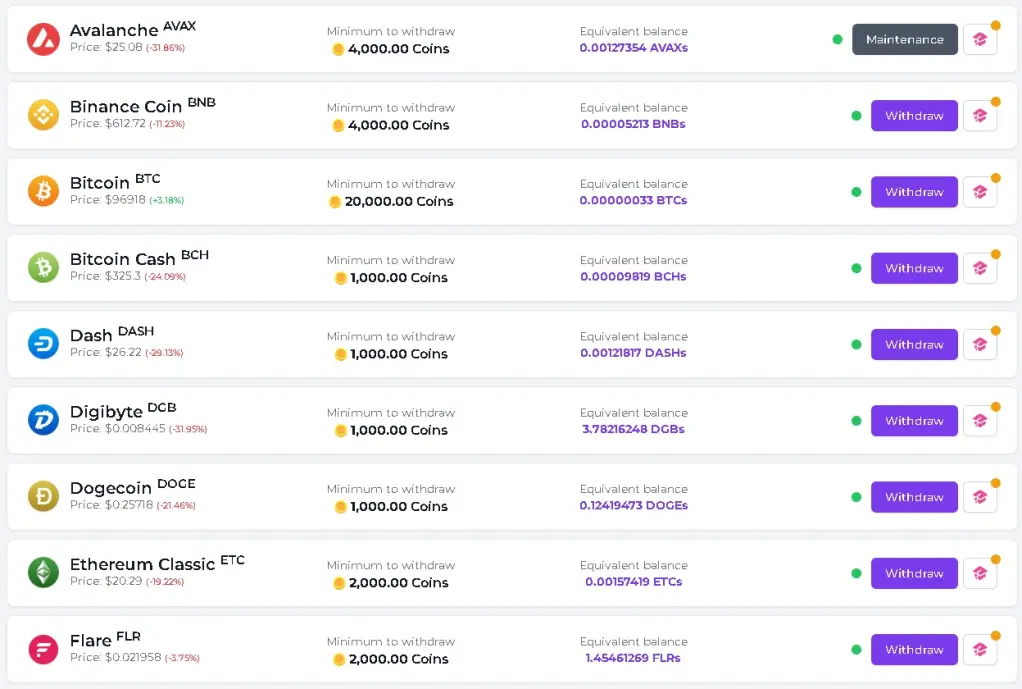Click the 4,000.00 Coins minimum for Binance Coin

[x=391, y=125]
